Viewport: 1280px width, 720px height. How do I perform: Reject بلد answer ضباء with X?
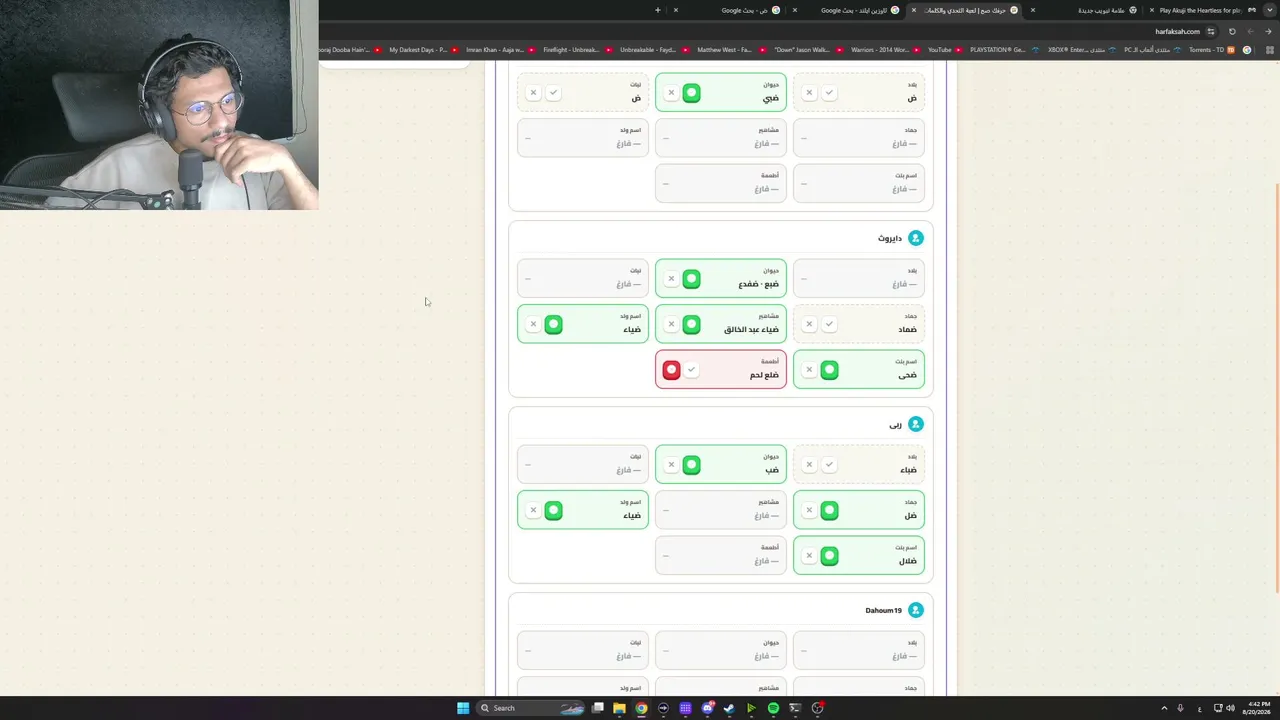pyautogui.click(x=809, y=465)
